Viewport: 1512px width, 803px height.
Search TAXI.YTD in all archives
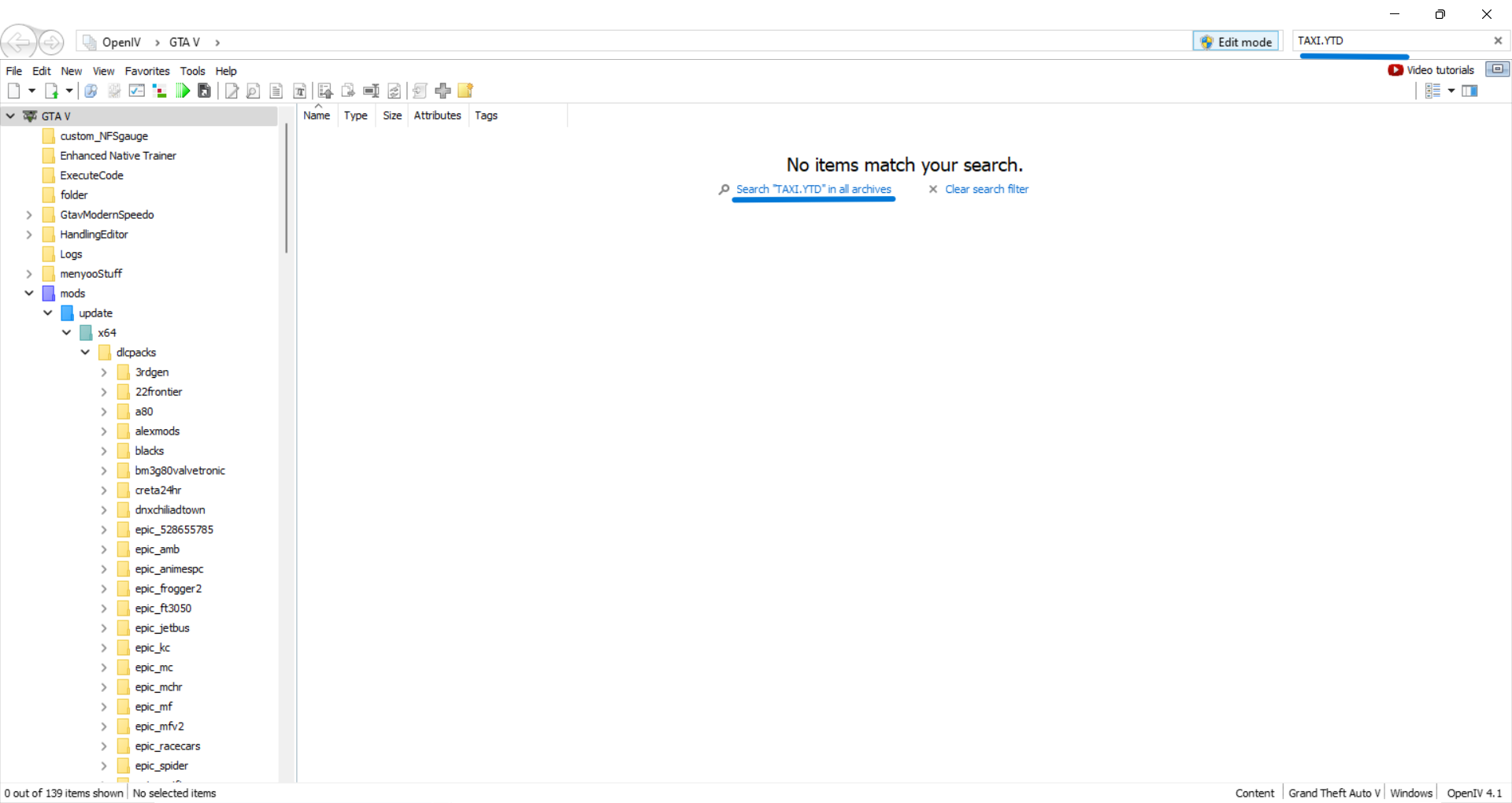point(813,189)
